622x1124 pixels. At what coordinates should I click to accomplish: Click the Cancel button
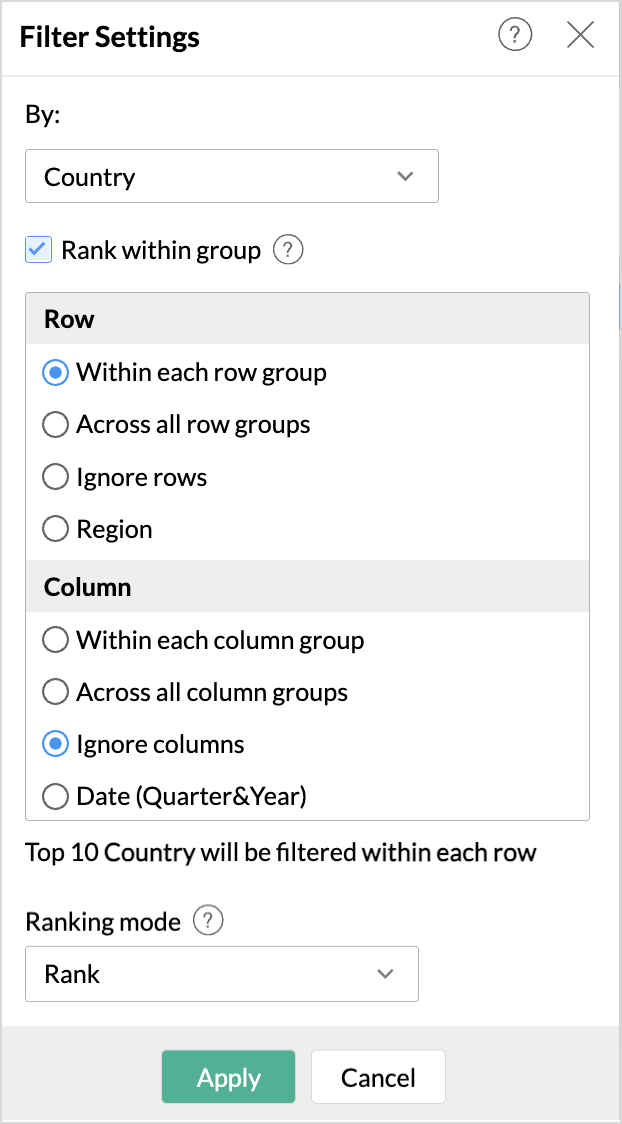[x=378, y=1077]
